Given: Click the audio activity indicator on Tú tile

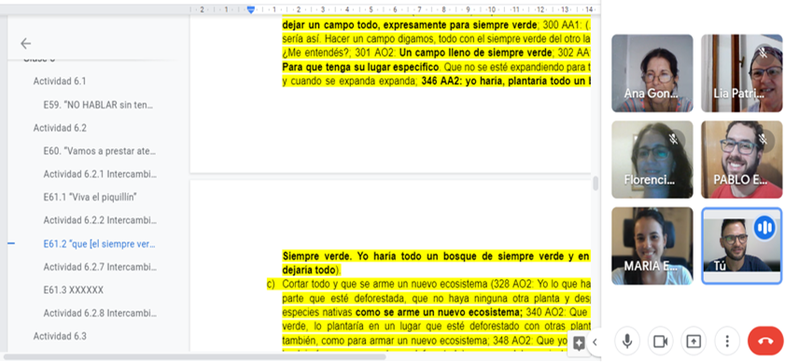Looking at the screenshot, I should tap(764, 227).
